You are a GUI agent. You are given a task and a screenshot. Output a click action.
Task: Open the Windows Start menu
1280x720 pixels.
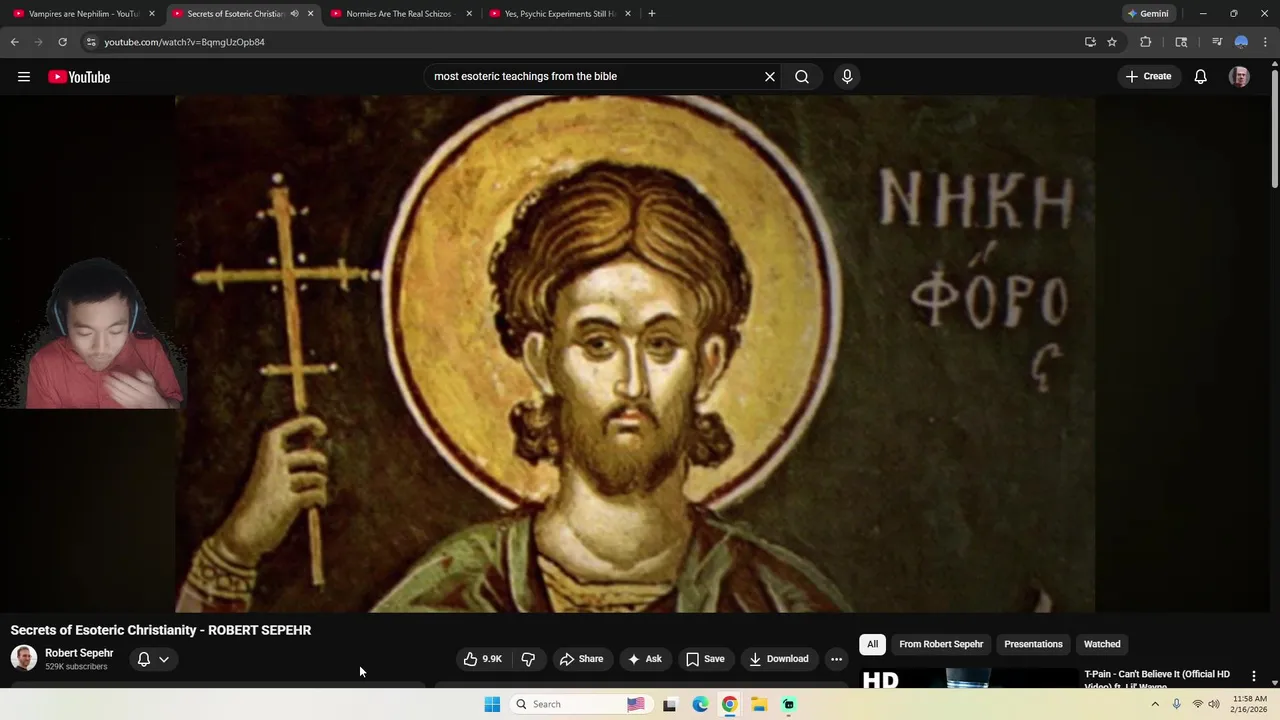[x=492, y=704]
